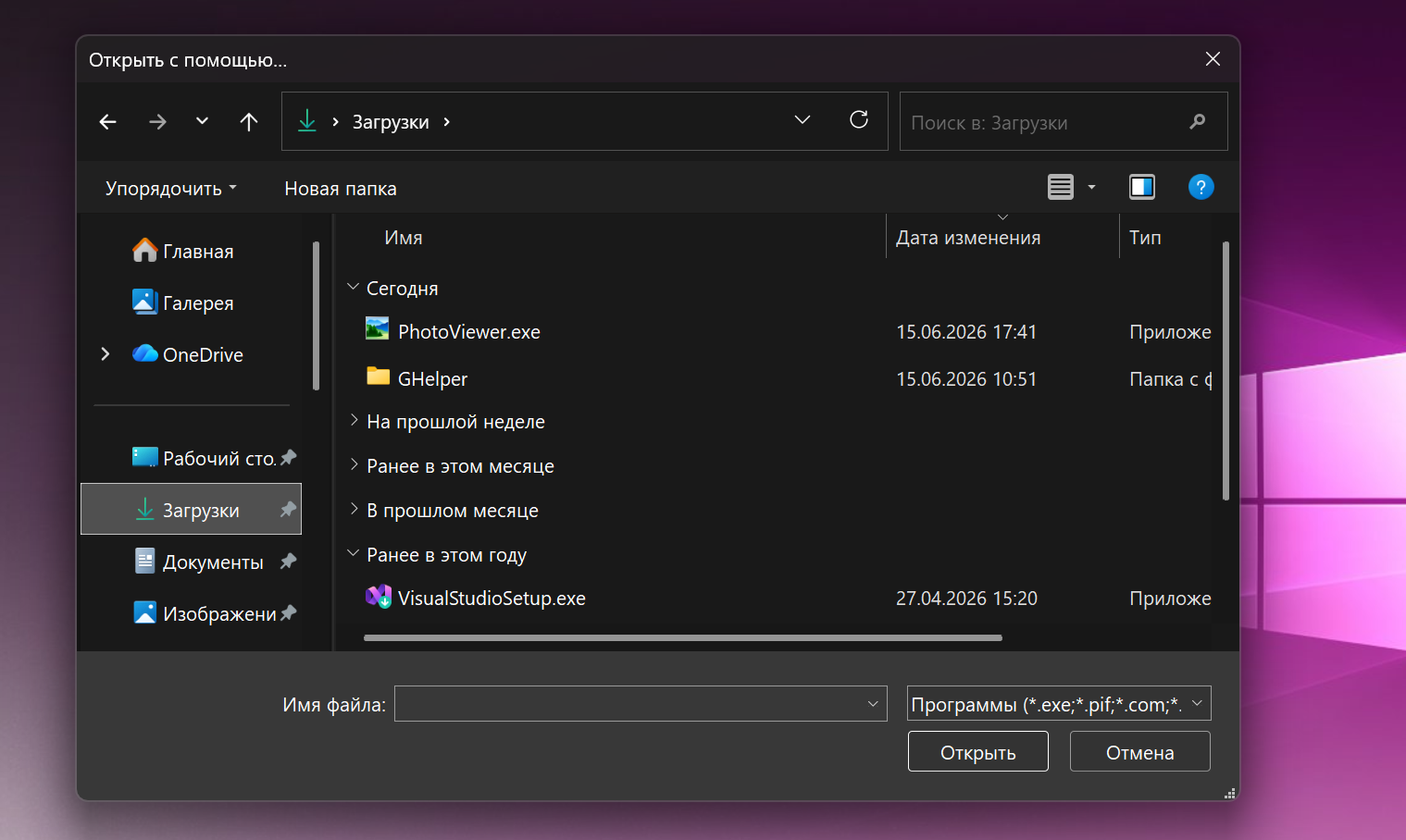Select the GHelper folder
The width and height of the screenshot is (1406, 840).
[432, 379]
